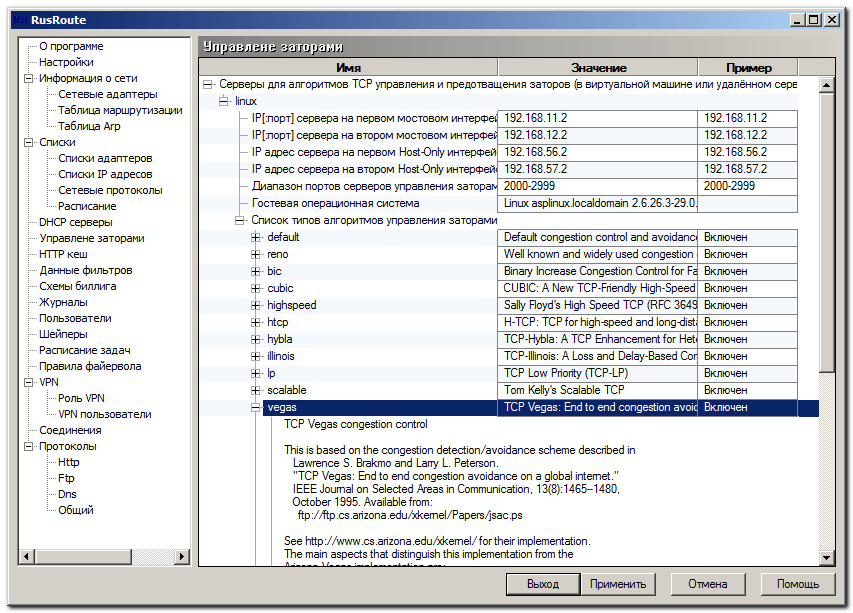Select Таблица Arp tree item
Image resolution: width=853 pixels, height=613 pixels.
tap(89, 126)
